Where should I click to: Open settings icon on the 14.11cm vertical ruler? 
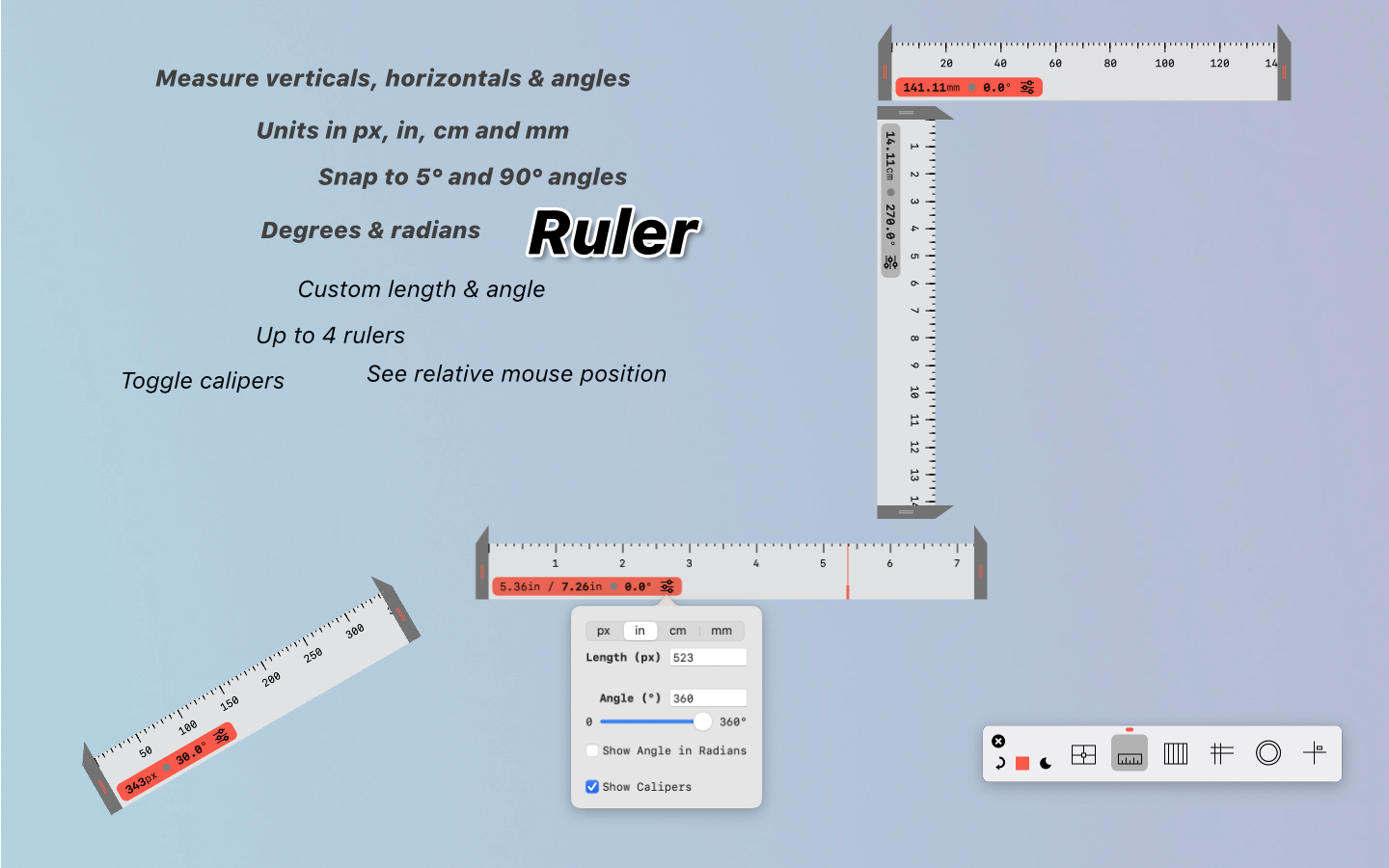click(x=890, y=262)
